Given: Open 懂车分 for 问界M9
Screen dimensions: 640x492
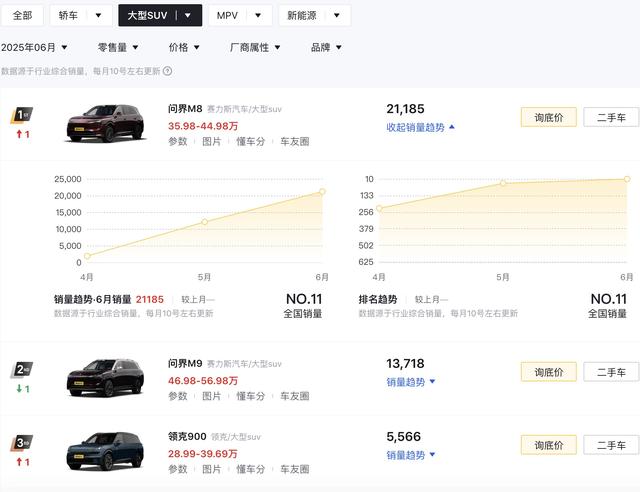Looking at the screenshot, I should tap(251, 396).
